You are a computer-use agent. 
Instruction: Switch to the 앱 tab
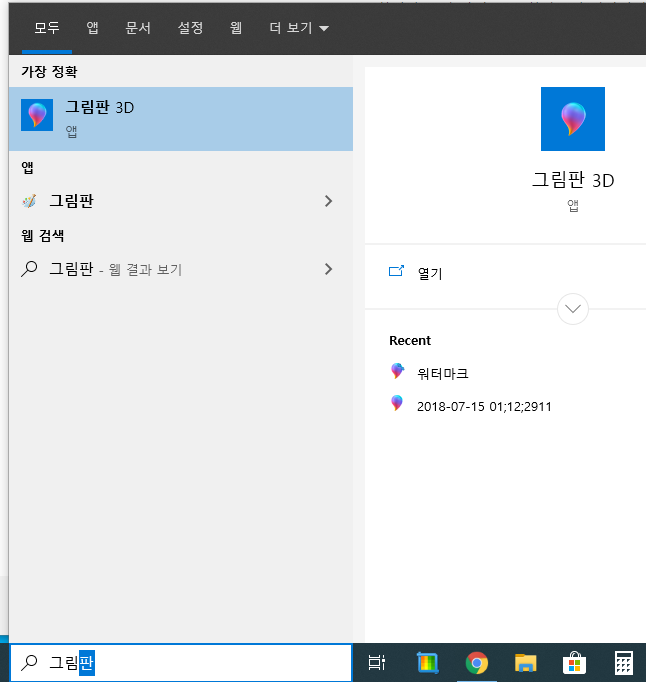point(92,28)
